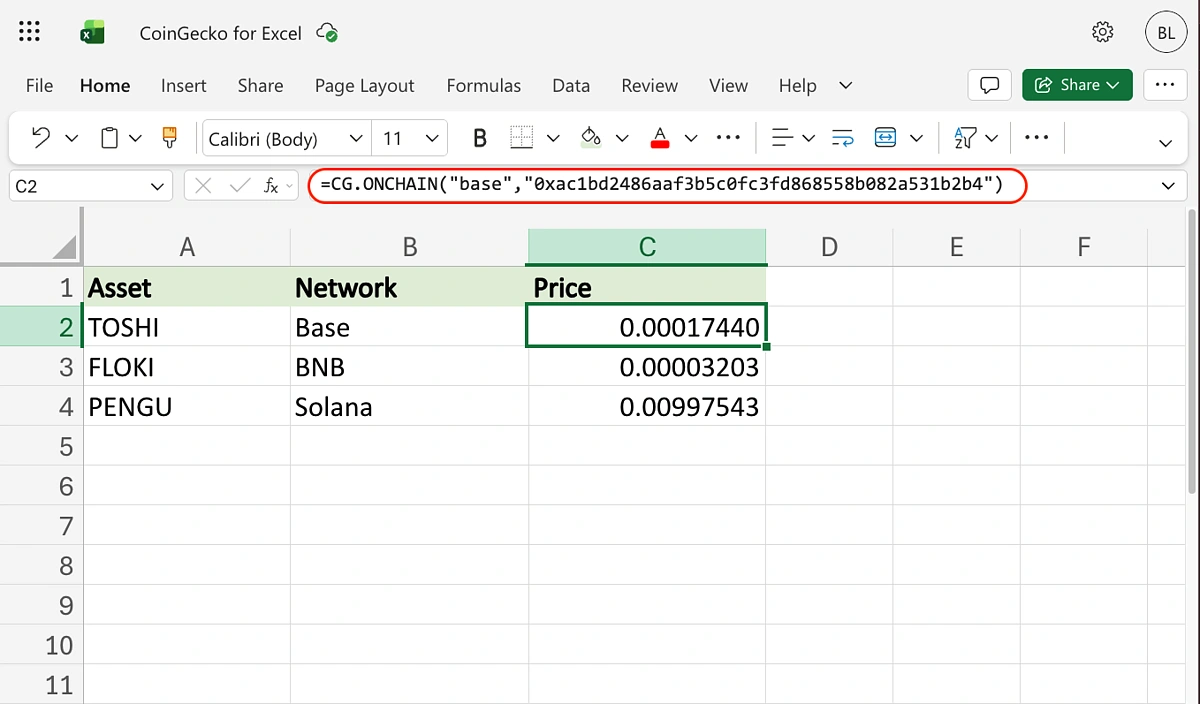Switch to the Page Layout tab

[364, 86]
